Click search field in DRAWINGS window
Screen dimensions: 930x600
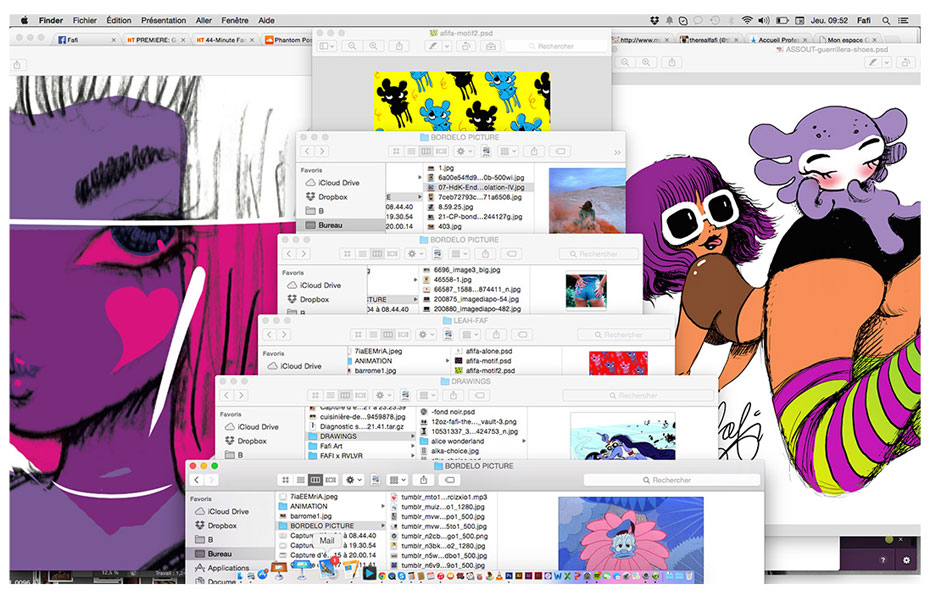coord(638,395)
